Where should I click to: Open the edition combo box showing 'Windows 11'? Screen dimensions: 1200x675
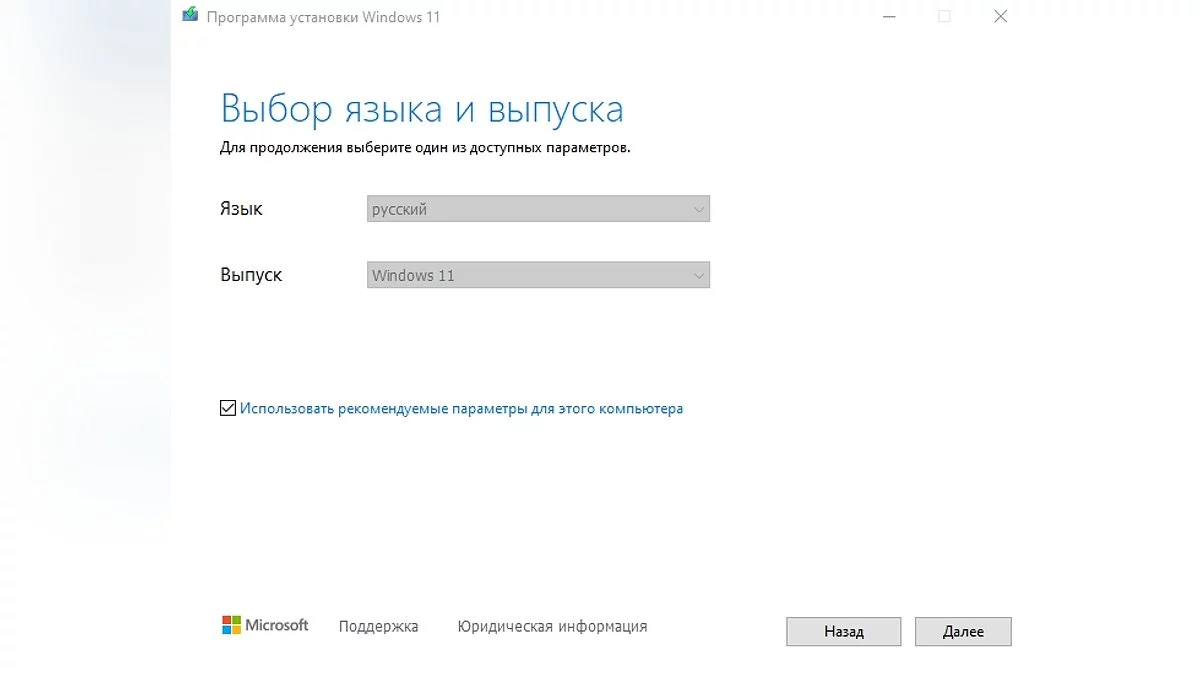(x=538, y=275)
